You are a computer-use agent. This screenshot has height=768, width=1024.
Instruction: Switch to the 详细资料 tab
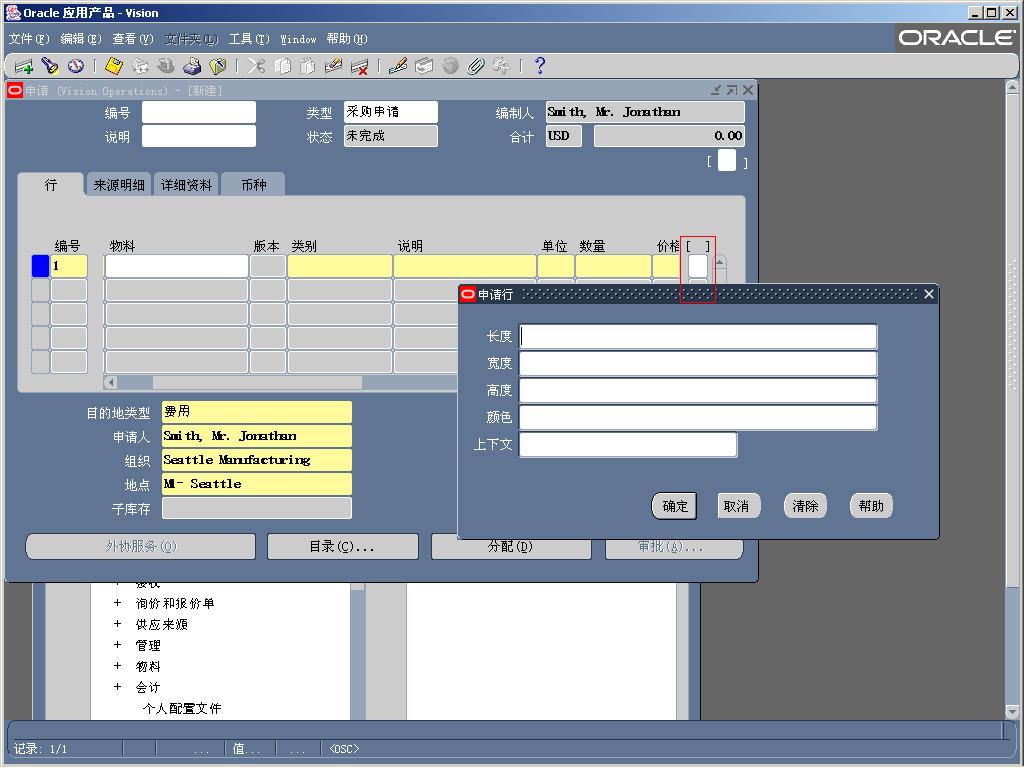[x=186, y=185]
